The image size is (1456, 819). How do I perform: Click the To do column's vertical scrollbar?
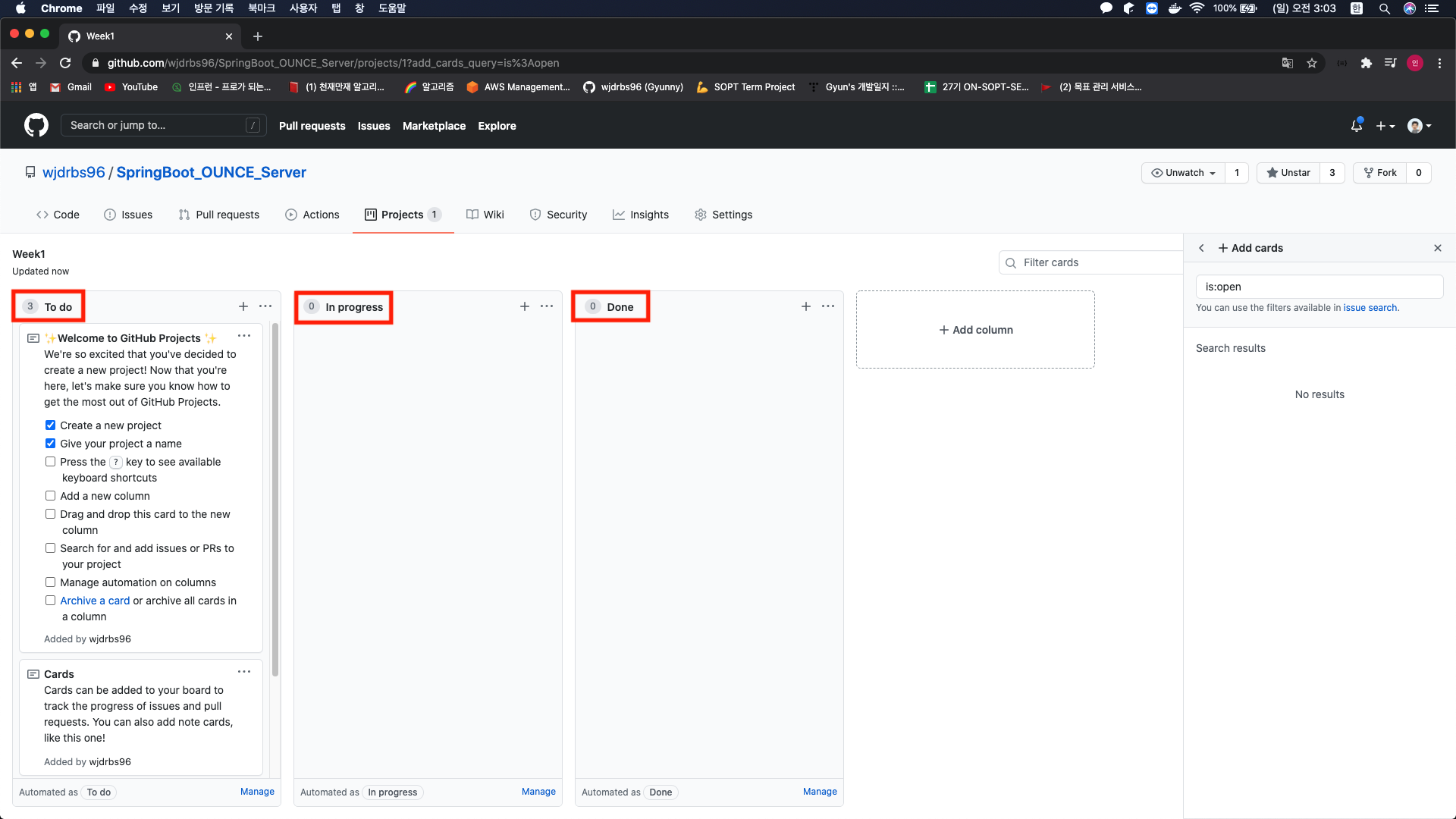(x=275, y=500)
